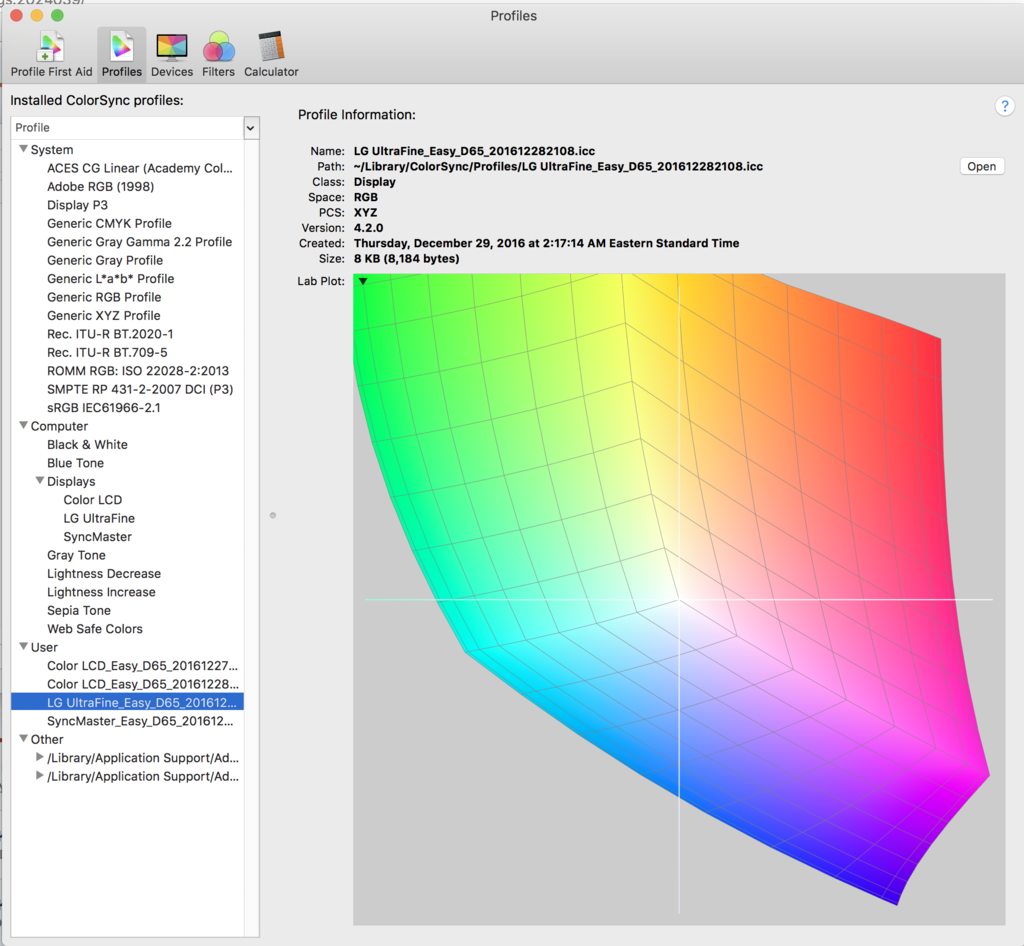Expand the first /Library/Application Support folder
The width and height of the screenshot is (1024, 946).
pyautogui.click(x=40, y=758)
